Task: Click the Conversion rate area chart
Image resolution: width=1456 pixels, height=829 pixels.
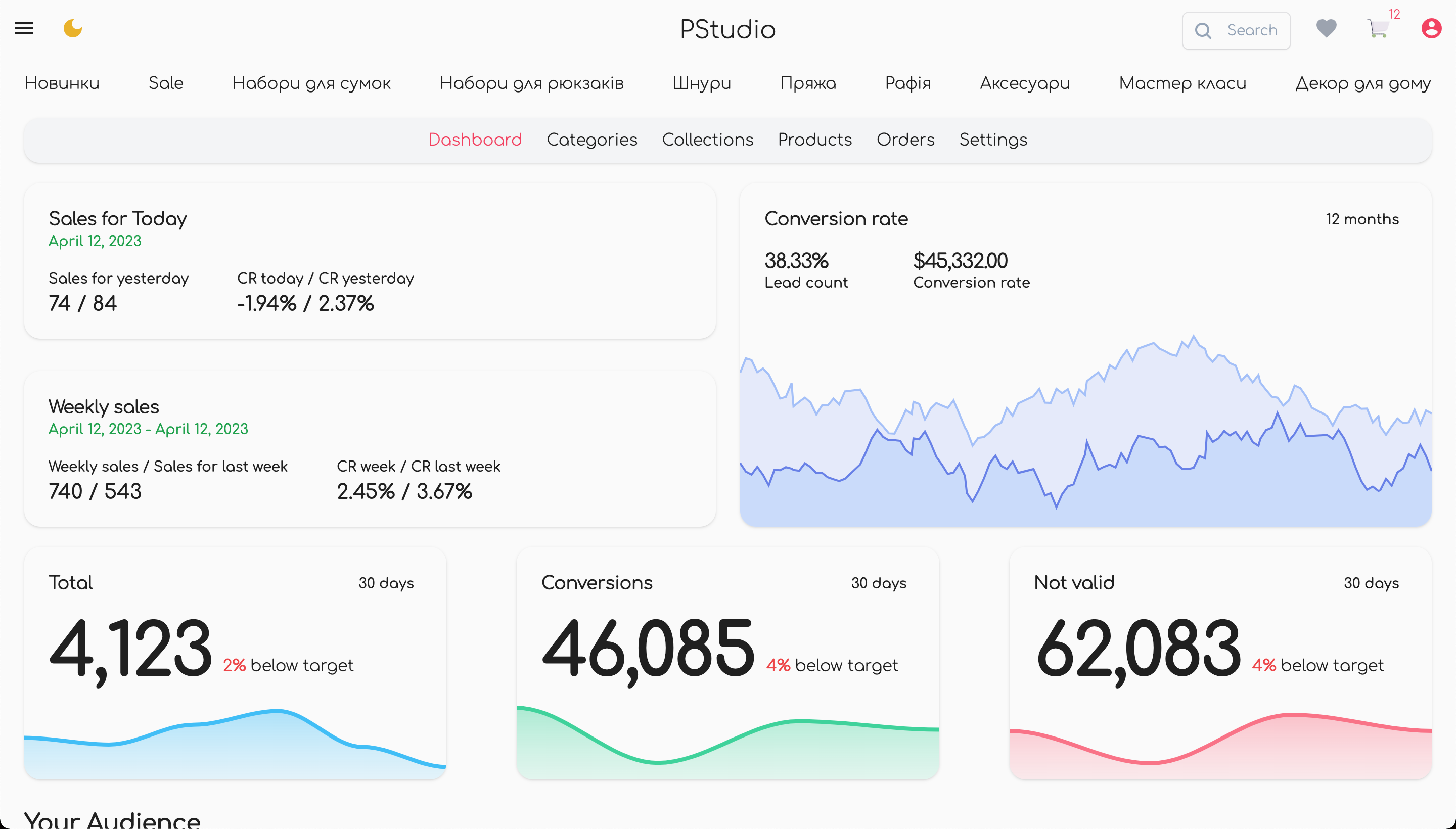Action: 1085,430
